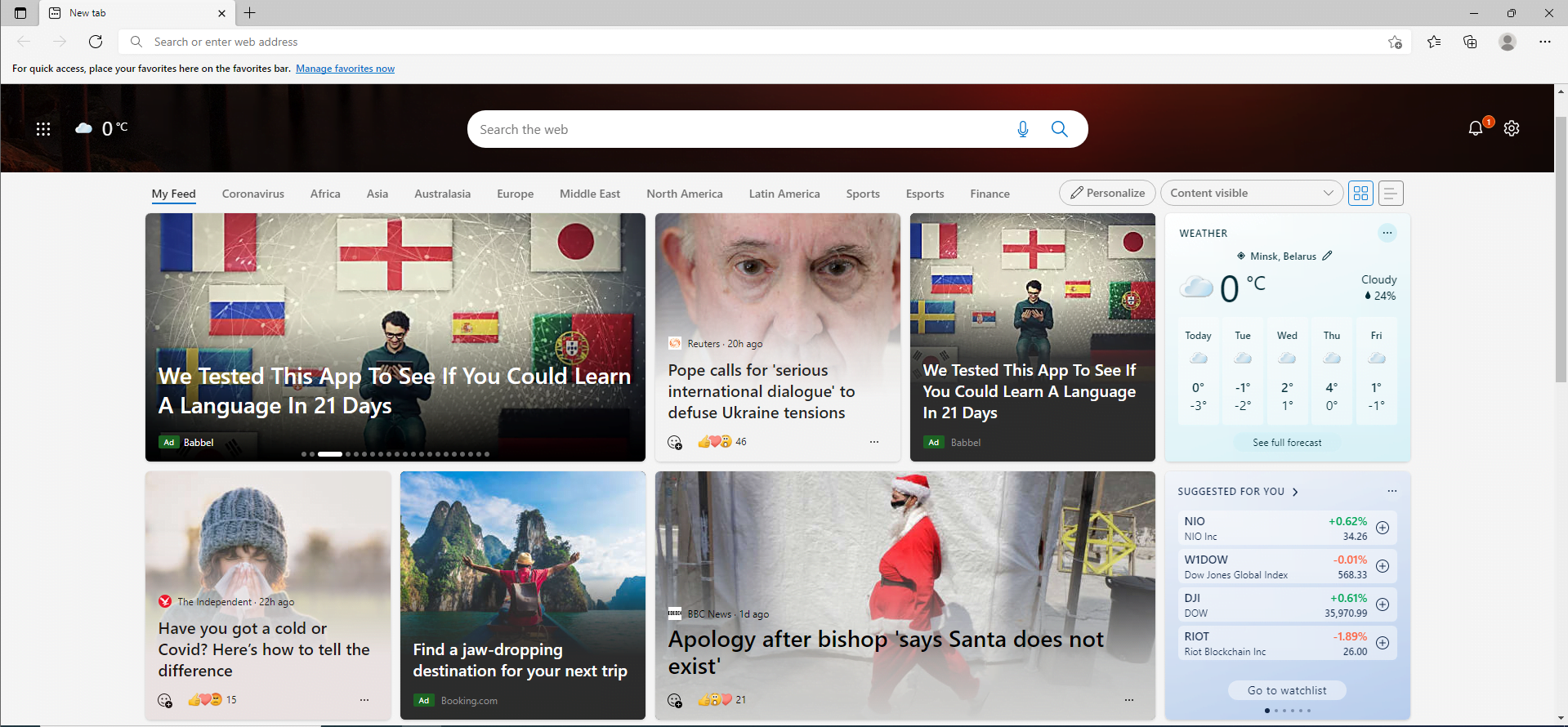Open Have you got a cold or Covid article

tap(264, 649)
